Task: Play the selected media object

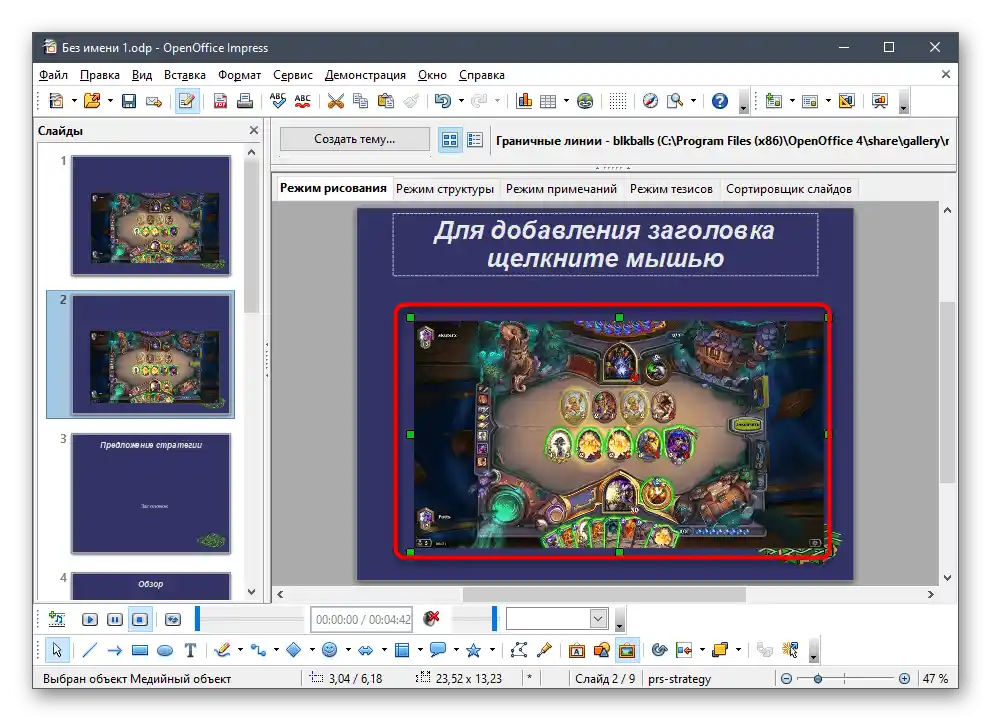Action: click(x=90, y=619)
